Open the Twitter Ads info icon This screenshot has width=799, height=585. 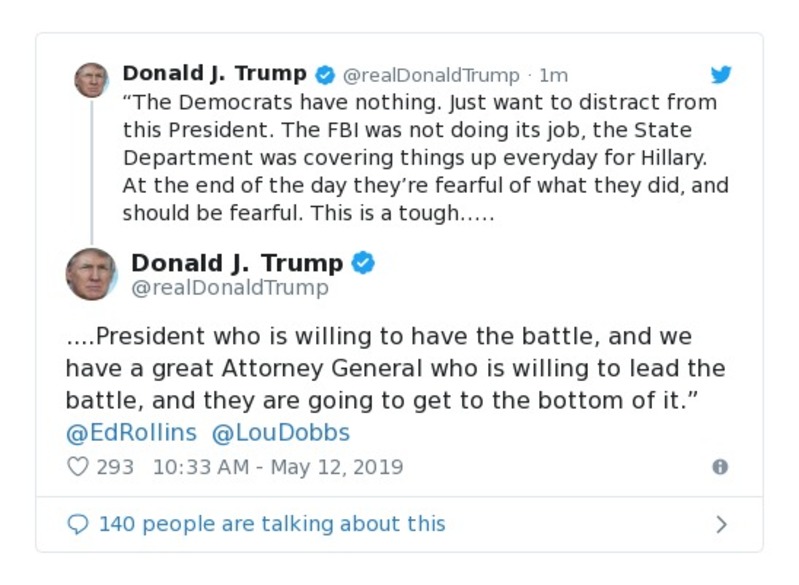tap(719, 467)
